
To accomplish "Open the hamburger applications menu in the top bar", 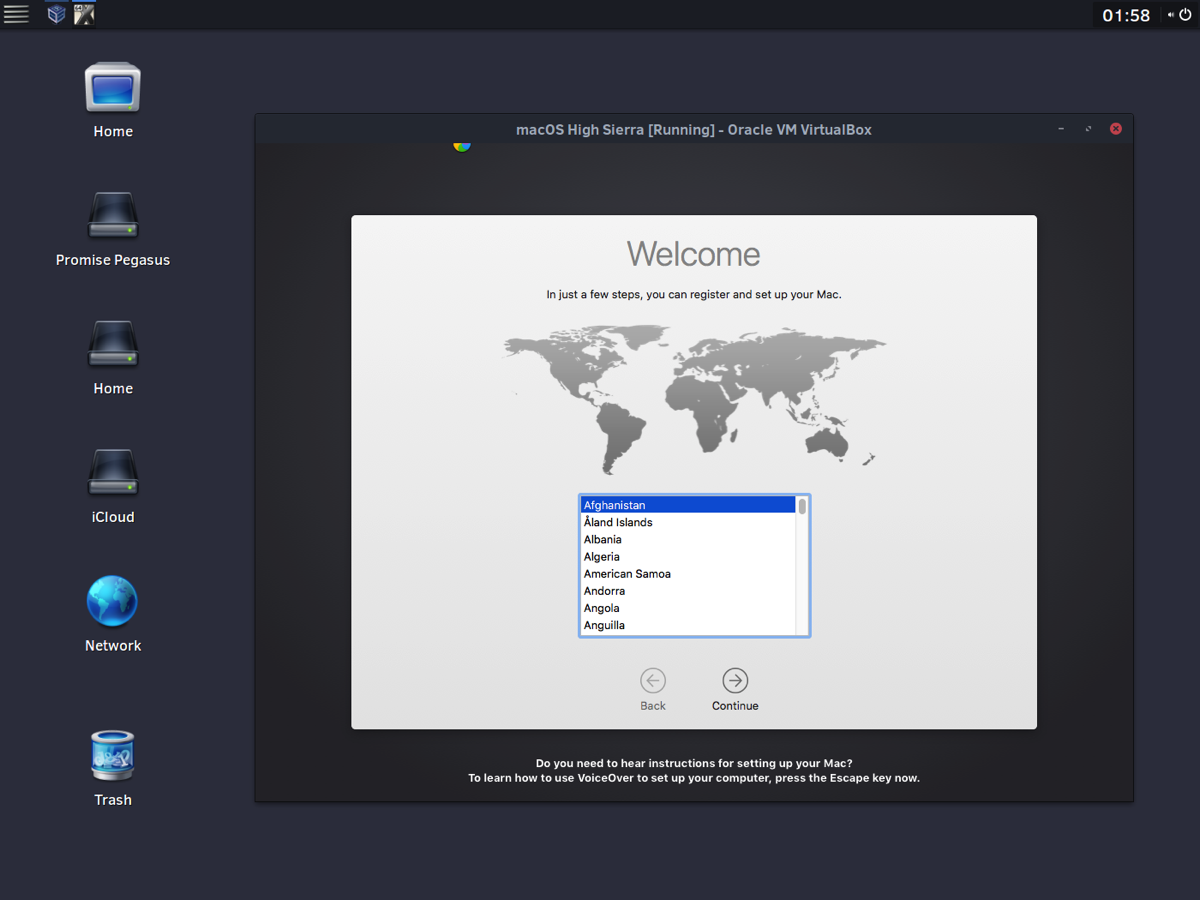I will (16, 14).
